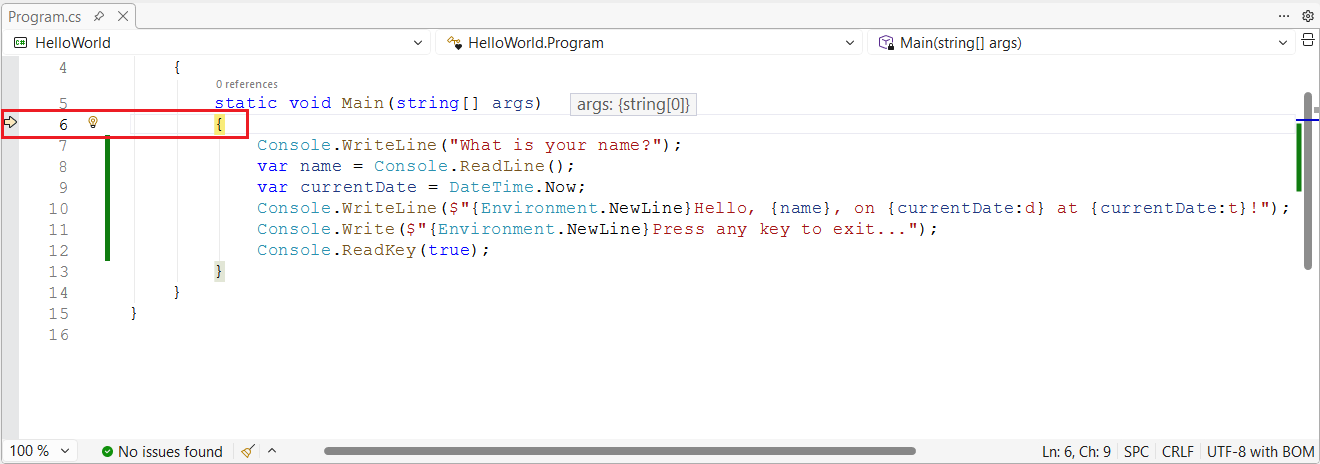
Task: Open the 0 references CodeLens link
Action: tap(246, 85)
